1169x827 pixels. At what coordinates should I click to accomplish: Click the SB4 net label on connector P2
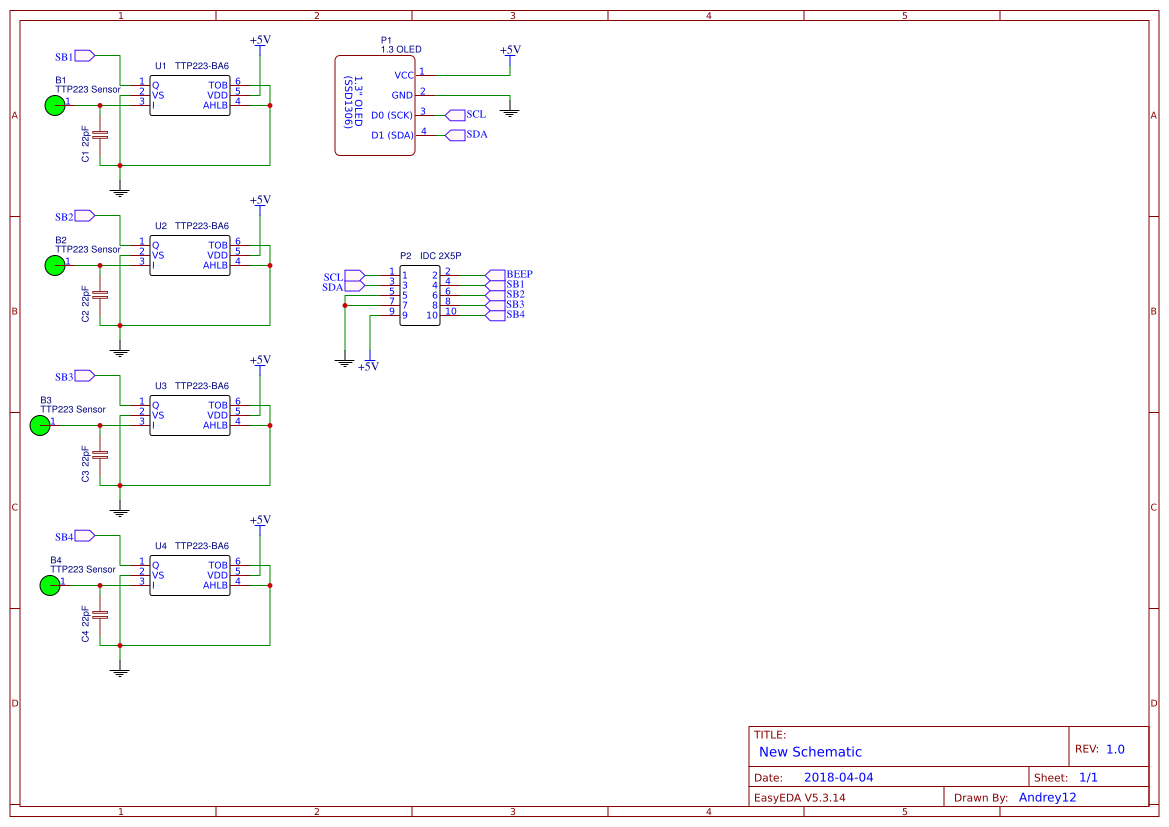[515, 312]
